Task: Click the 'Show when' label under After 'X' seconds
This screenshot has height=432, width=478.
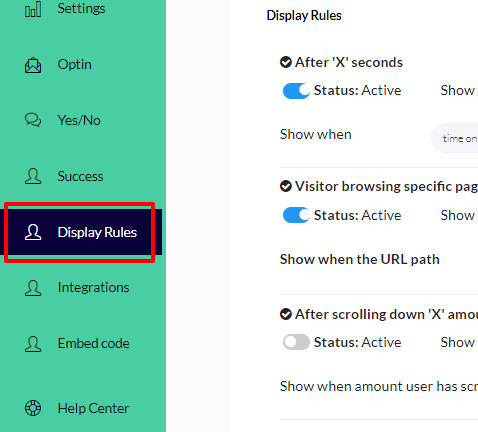Action: click(x=316, y=134)
